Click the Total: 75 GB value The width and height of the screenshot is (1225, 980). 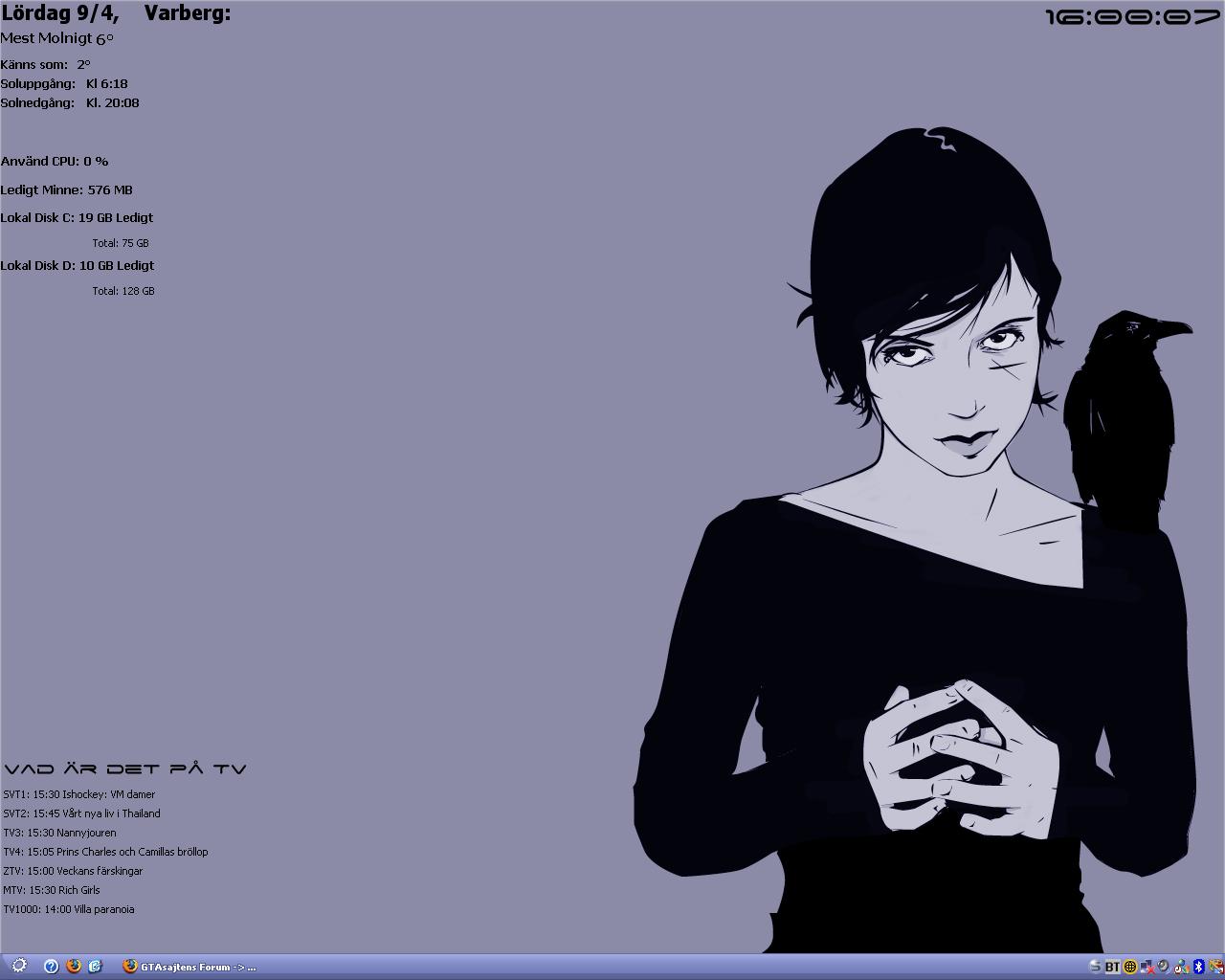tap(121, 243)
